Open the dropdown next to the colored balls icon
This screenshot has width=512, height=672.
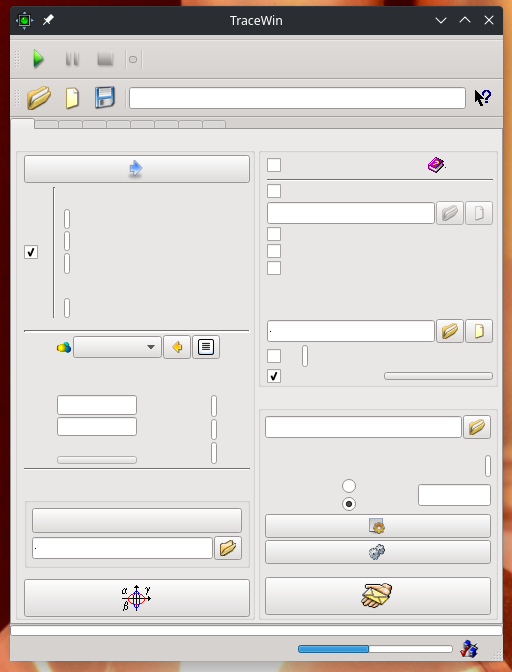[117, 347]
